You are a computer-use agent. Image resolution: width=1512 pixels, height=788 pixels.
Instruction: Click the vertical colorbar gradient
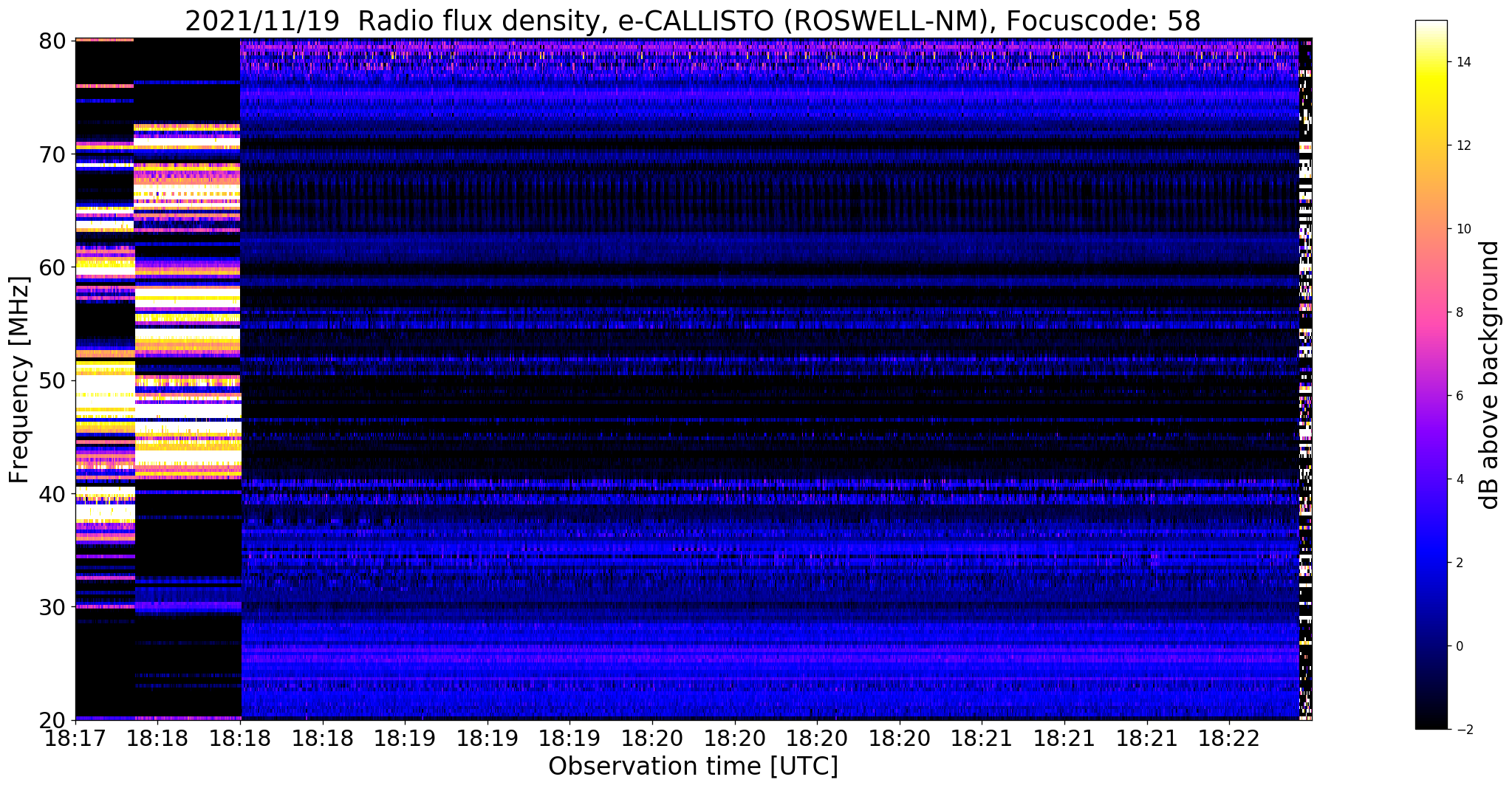click(1431, 374)
